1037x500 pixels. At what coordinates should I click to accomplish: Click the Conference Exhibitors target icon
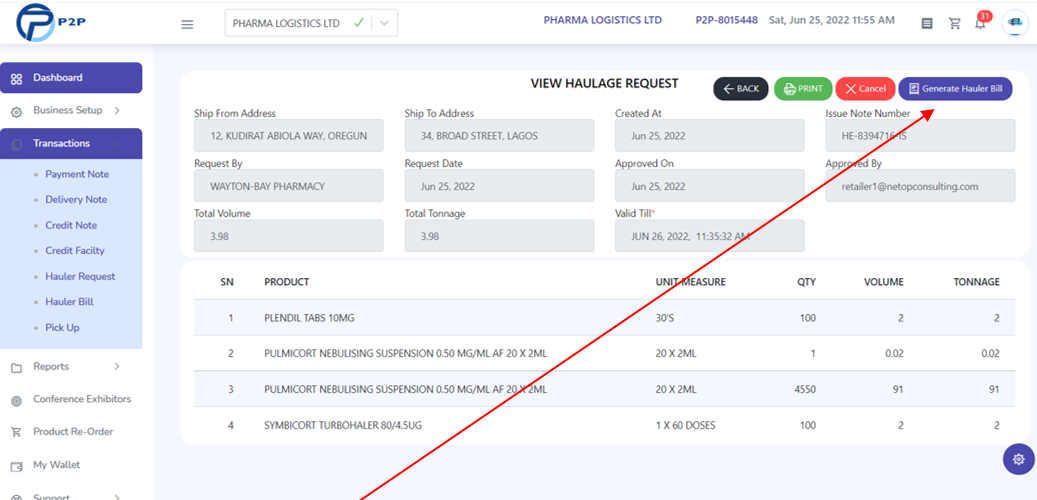click(x=17, y=400)
